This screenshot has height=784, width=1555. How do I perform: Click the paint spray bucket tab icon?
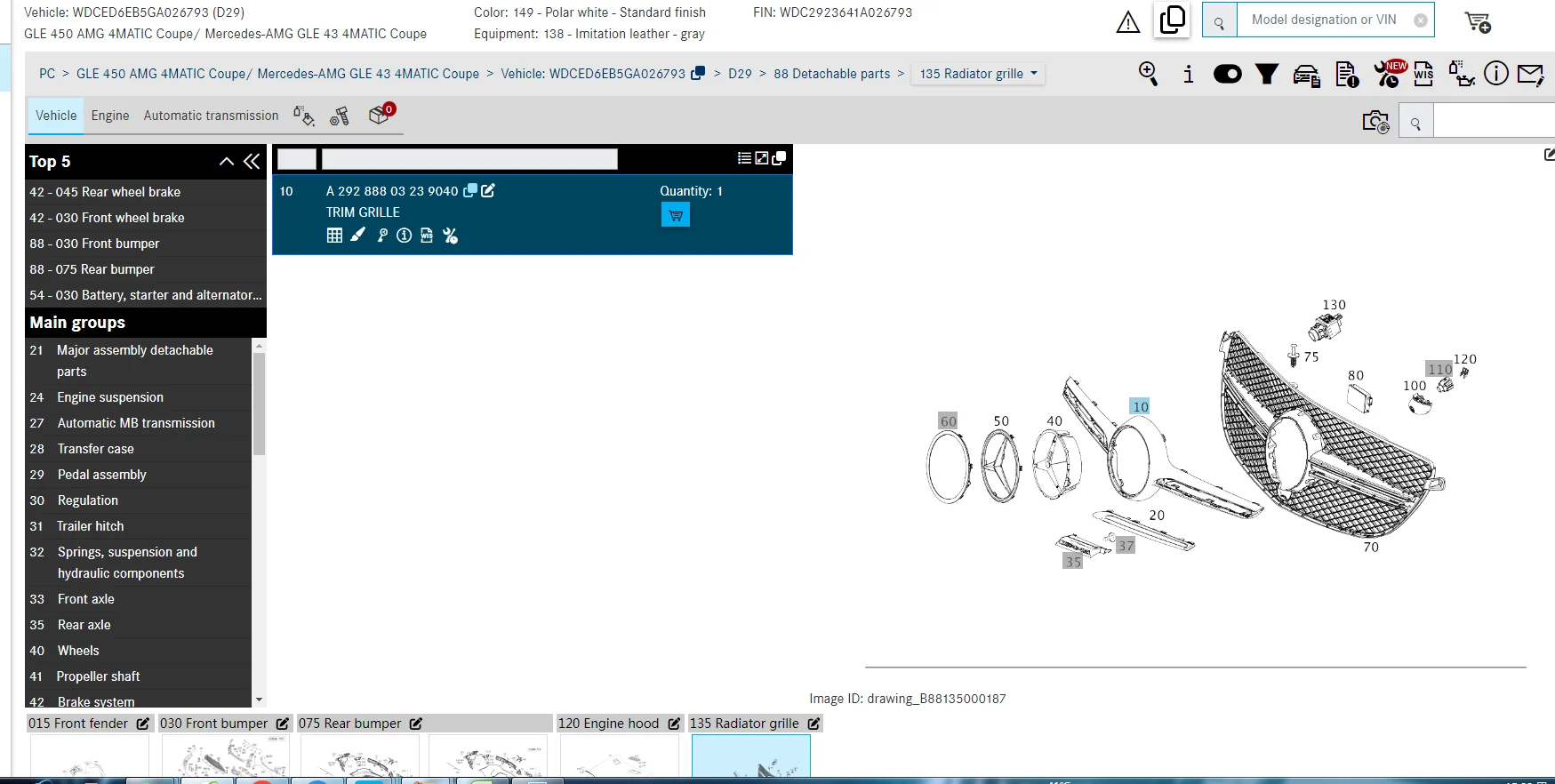tap(303, 116)
